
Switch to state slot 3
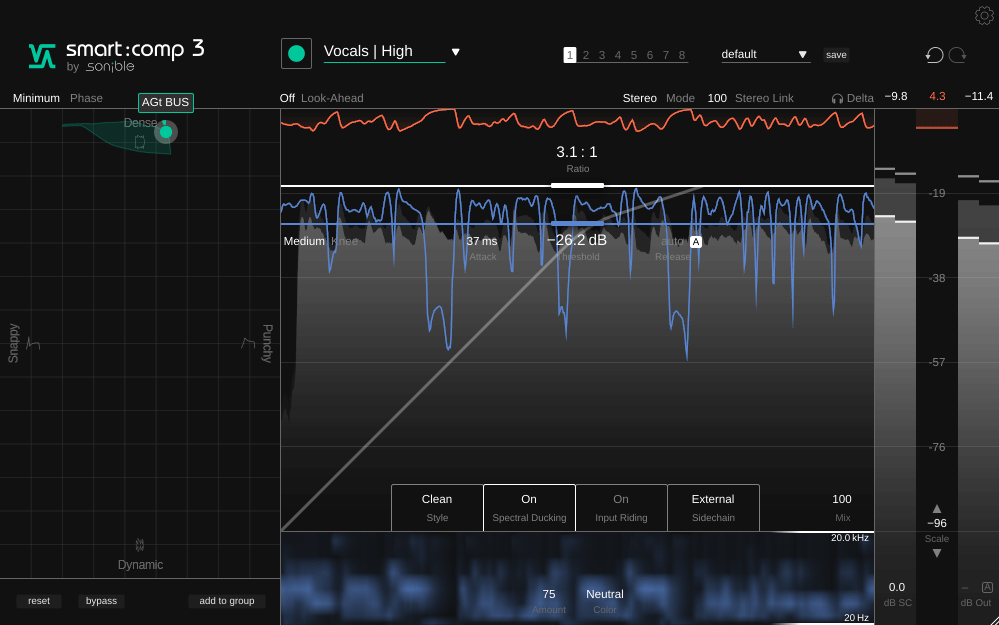[x=601, y=55]
